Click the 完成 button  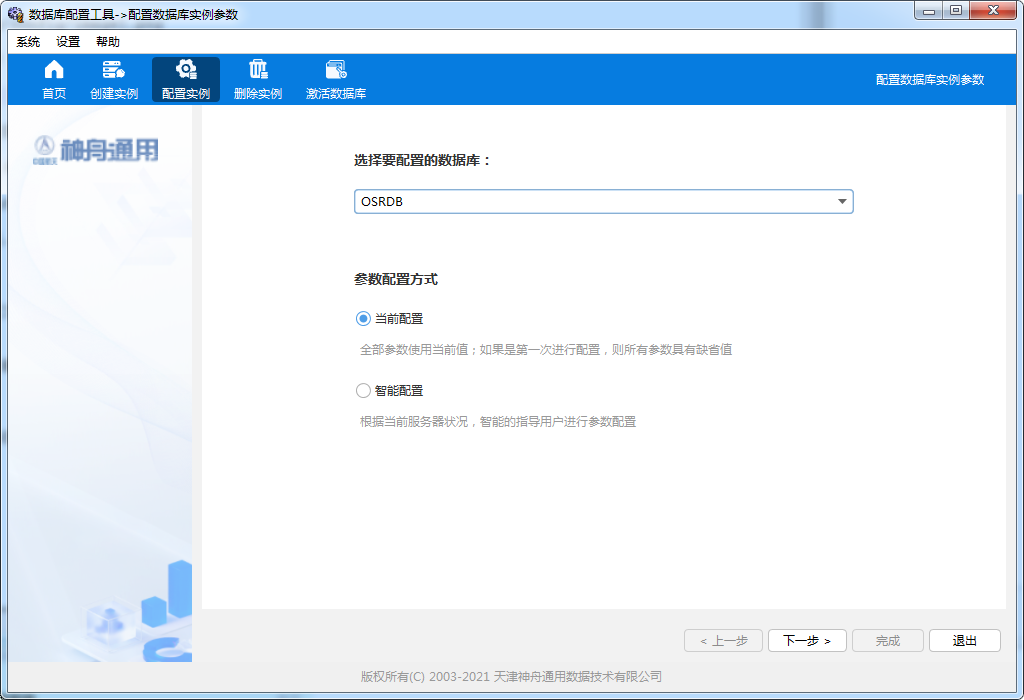887,641
